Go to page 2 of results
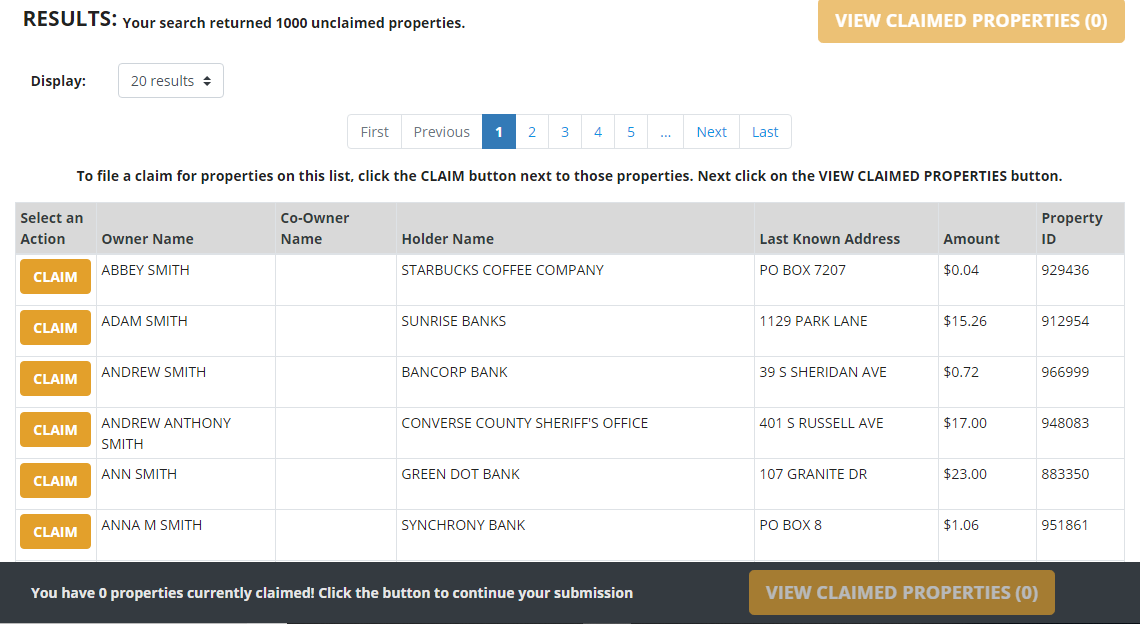Viewport: 1140px width, 624px height. (531, 131)
